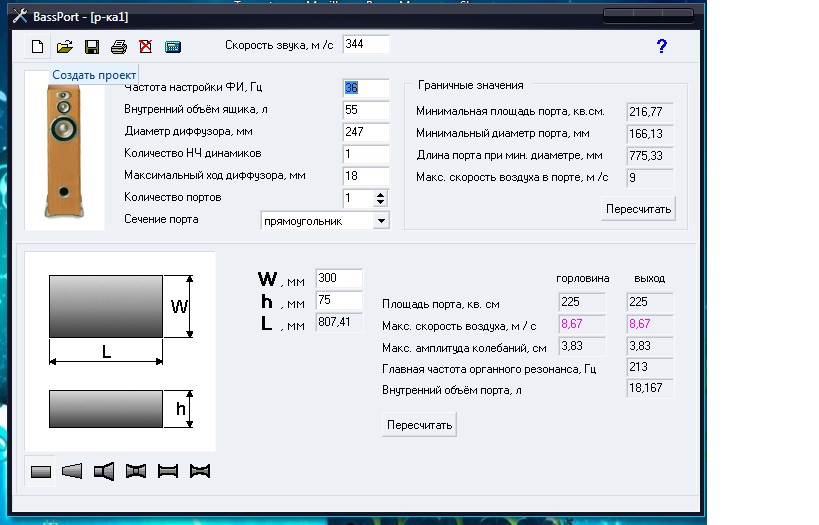Select the horn-shaped port icon
Image resolution: width=819 pixels, height=525 pixels.
[x=104, y=472]
